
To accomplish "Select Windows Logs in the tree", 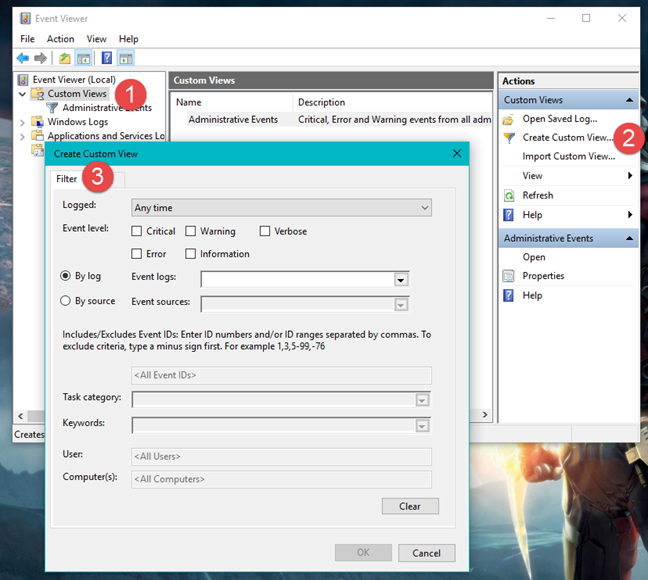I will pyautogui.click(x=78, y=122).
